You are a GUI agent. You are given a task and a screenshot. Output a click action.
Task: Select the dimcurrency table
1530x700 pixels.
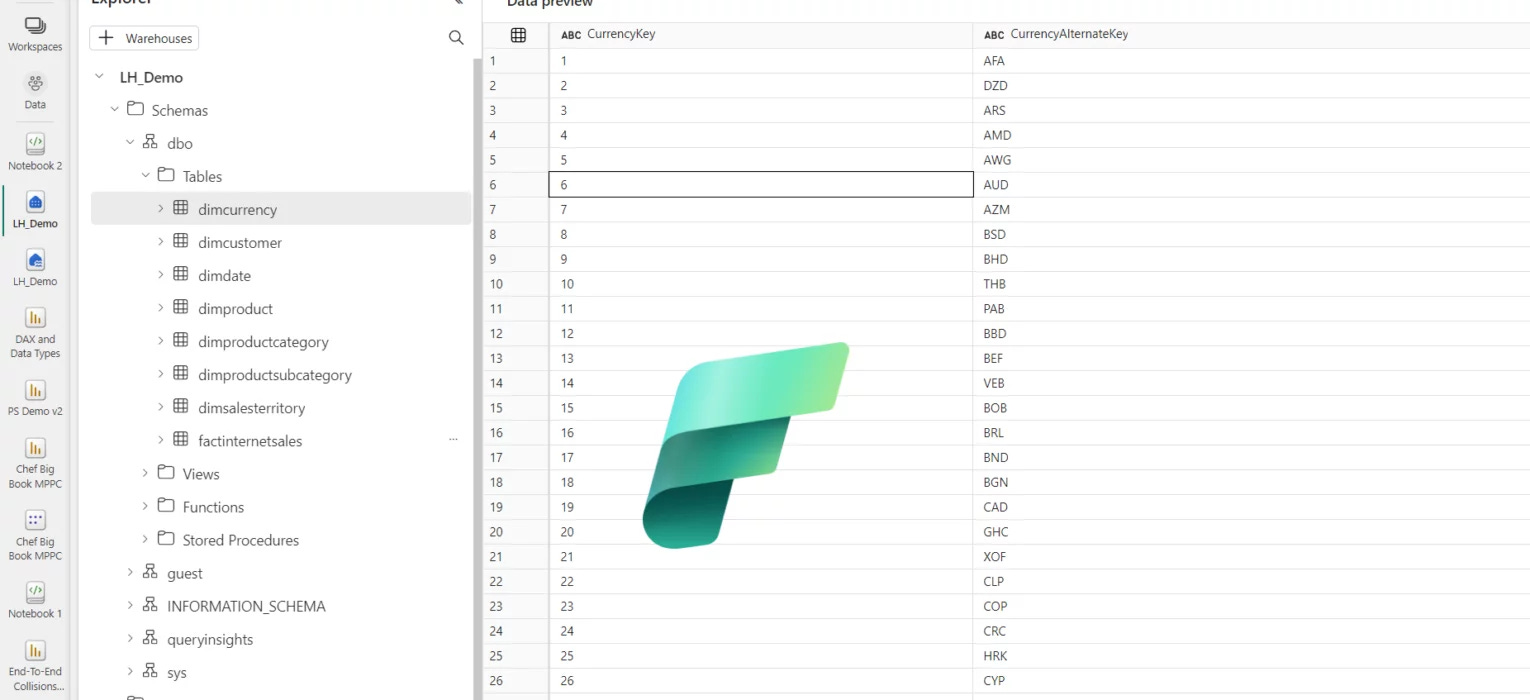point(281,209)
